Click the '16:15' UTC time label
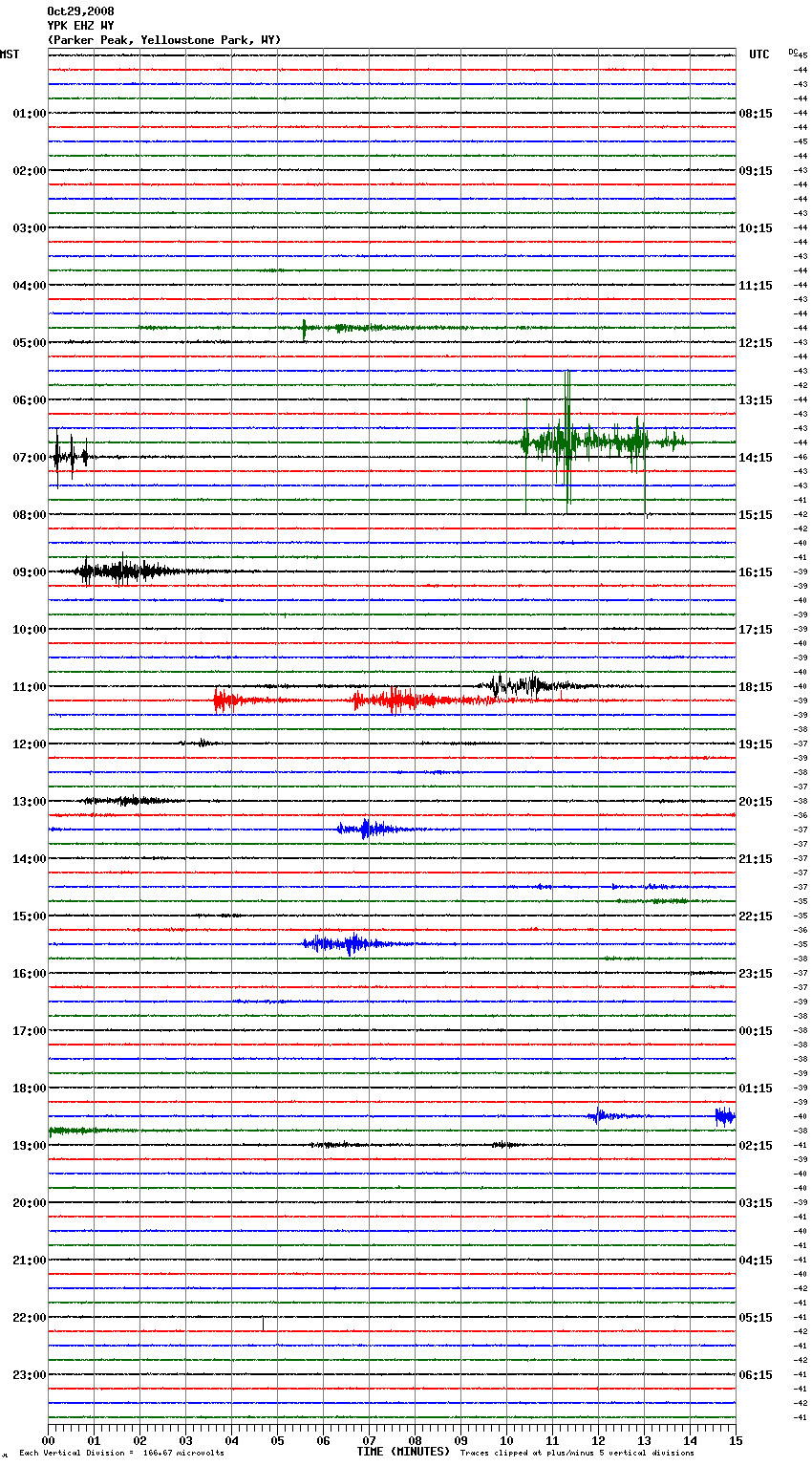812x1466 pixels. point(756,572)
